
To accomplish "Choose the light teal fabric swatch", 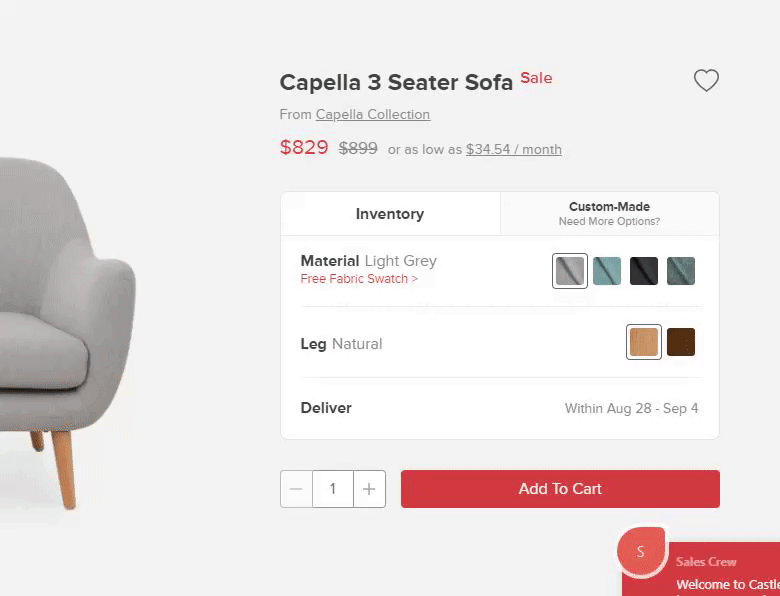I will [607, 271].
